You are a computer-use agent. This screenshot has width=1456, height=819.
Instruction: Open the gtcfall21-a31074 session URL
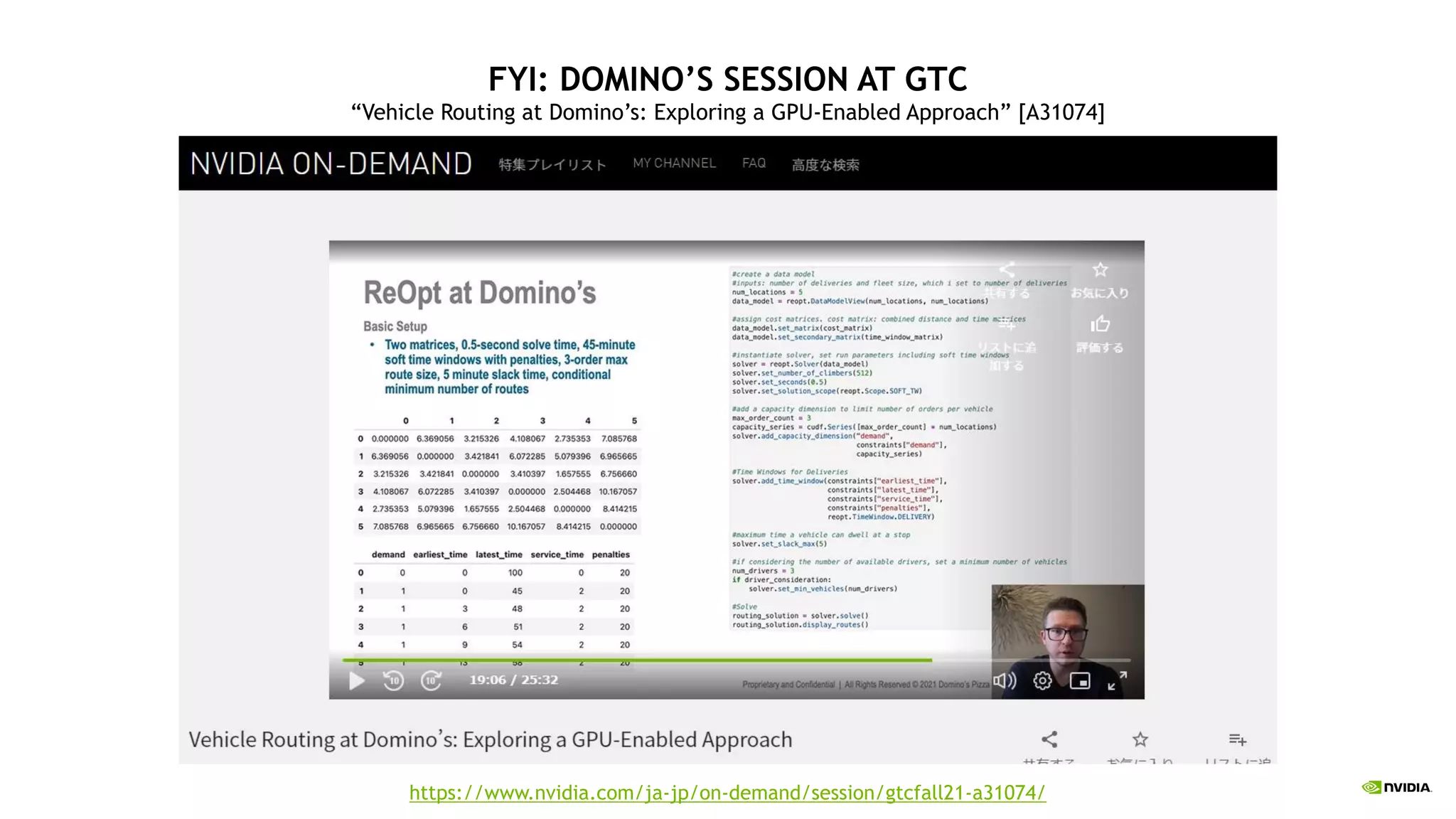coord(727,793)
